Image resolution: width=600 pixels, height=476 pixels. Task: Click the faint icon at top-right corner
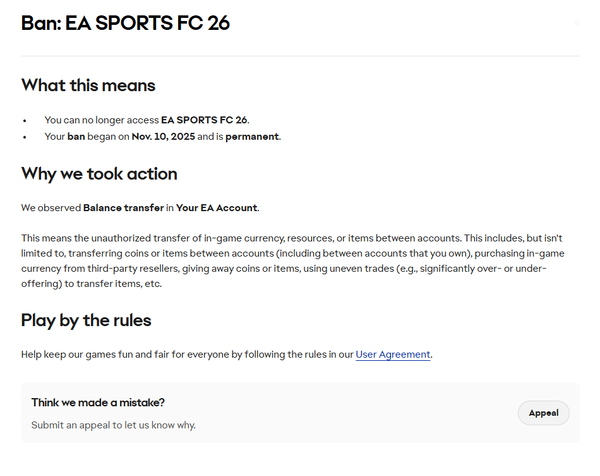click(x=577, y=22)
